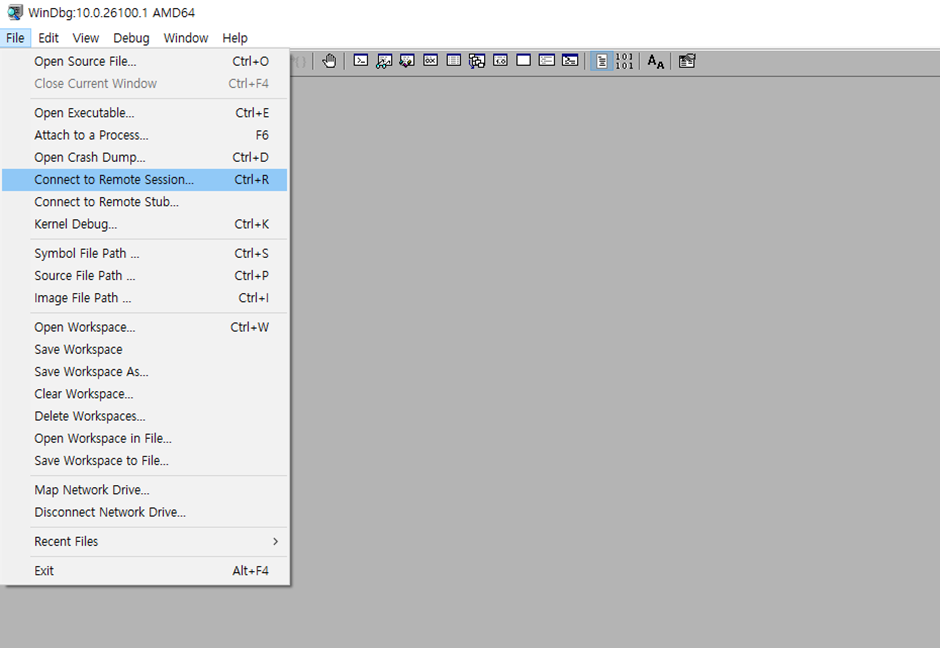Image resolution: width=940 pixels, height=648 pixels.
Task: Select Map Network Drive...
Action: tap(144, 489)
